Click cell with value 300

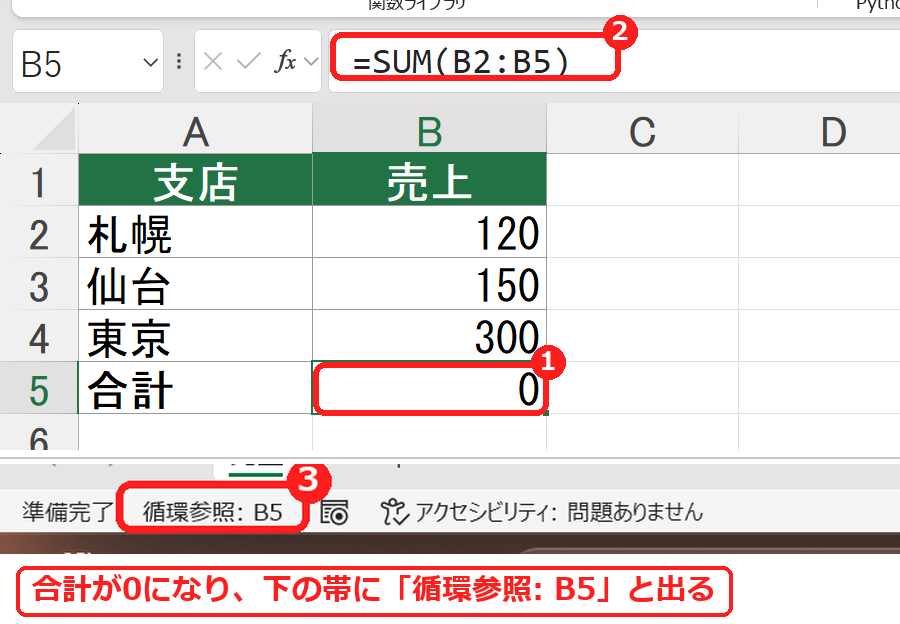tap(429, 336)
